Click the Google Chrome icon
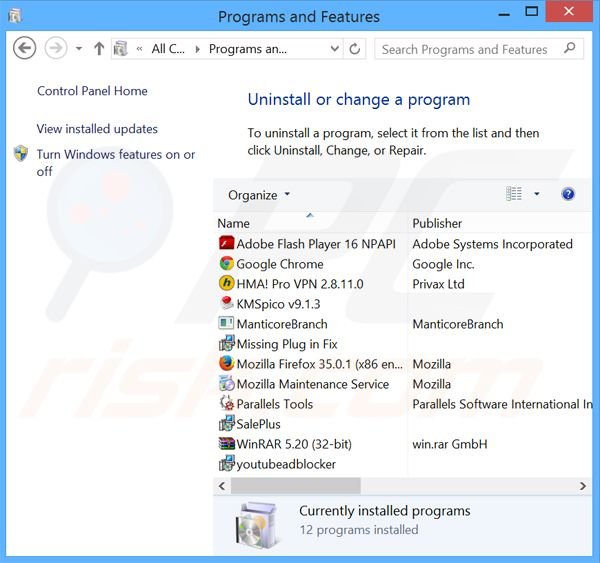Screen dimensions: 600x563 click(226, 263)
